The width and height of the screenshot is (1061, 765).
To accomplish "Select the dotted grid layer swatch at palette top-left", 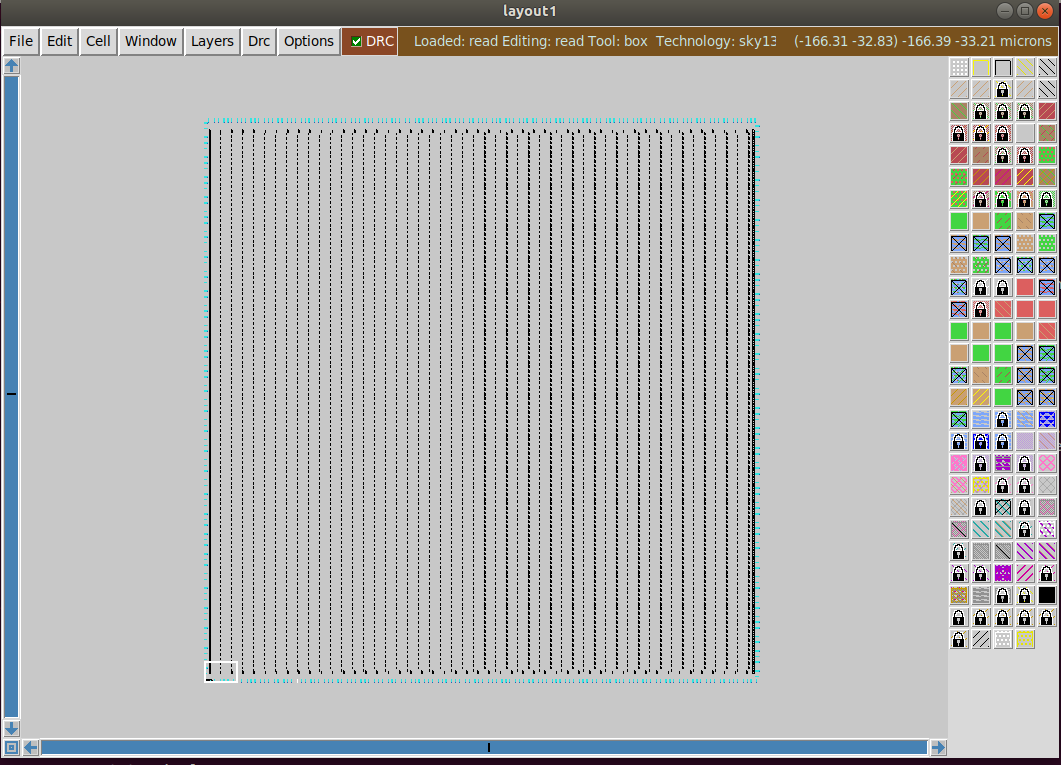I will tap(959, 67).
